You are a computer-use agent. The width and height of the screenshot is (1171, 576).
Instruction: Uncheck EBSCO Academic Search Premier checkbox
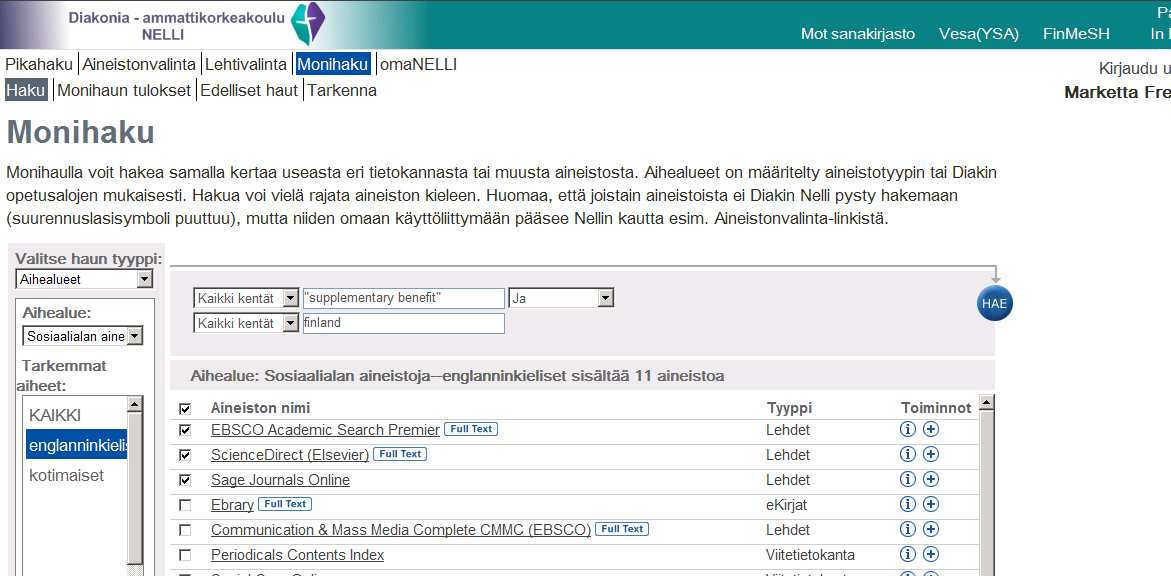point(185,430)
